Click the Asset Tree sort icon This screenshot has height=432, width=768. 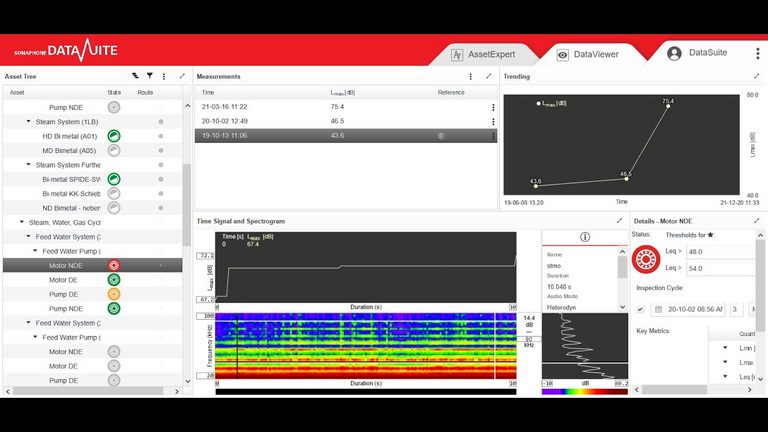(x=135, y=76)
